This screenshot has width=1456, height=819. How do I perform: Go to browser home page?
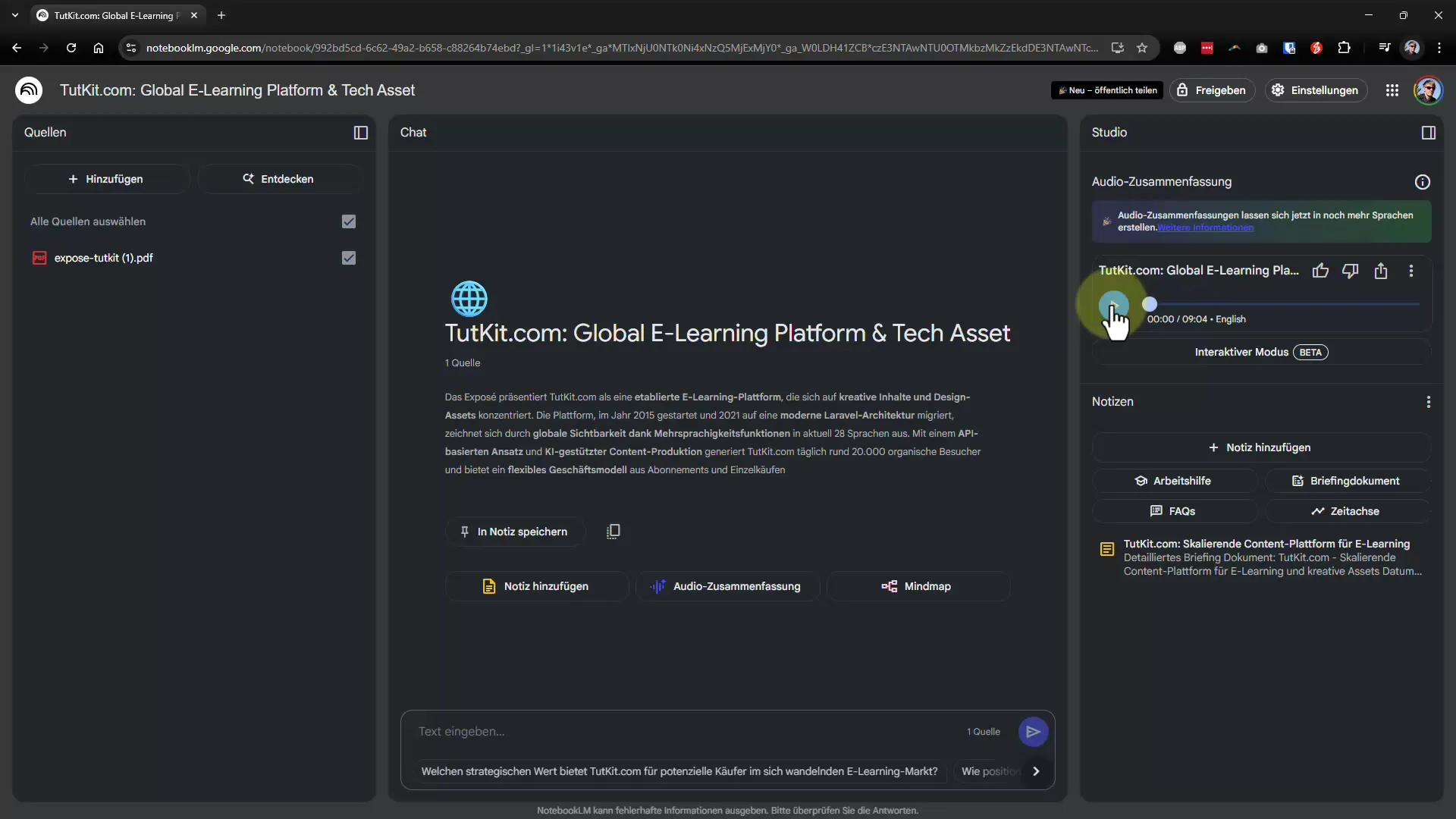point(99,48)
